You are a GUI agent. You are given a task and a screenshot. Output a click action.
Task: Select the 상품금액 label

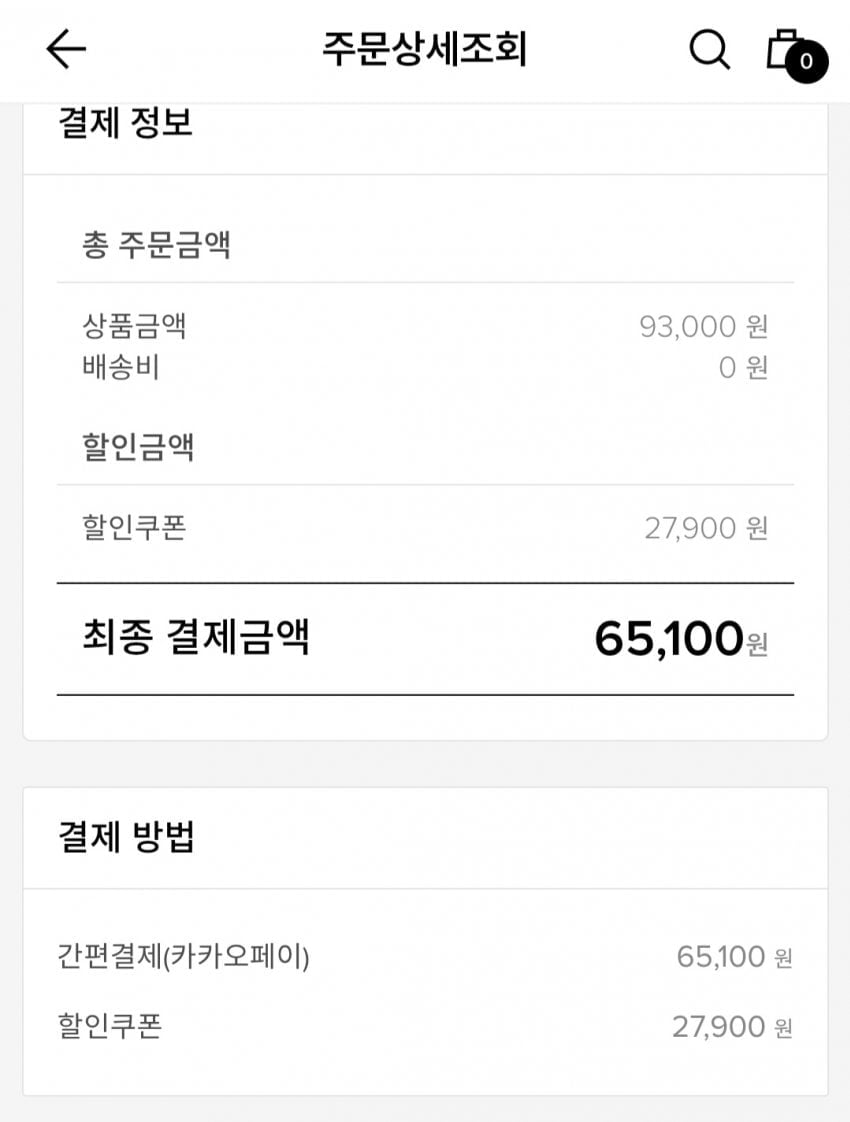pyautogui.click(x=134, y=326)
